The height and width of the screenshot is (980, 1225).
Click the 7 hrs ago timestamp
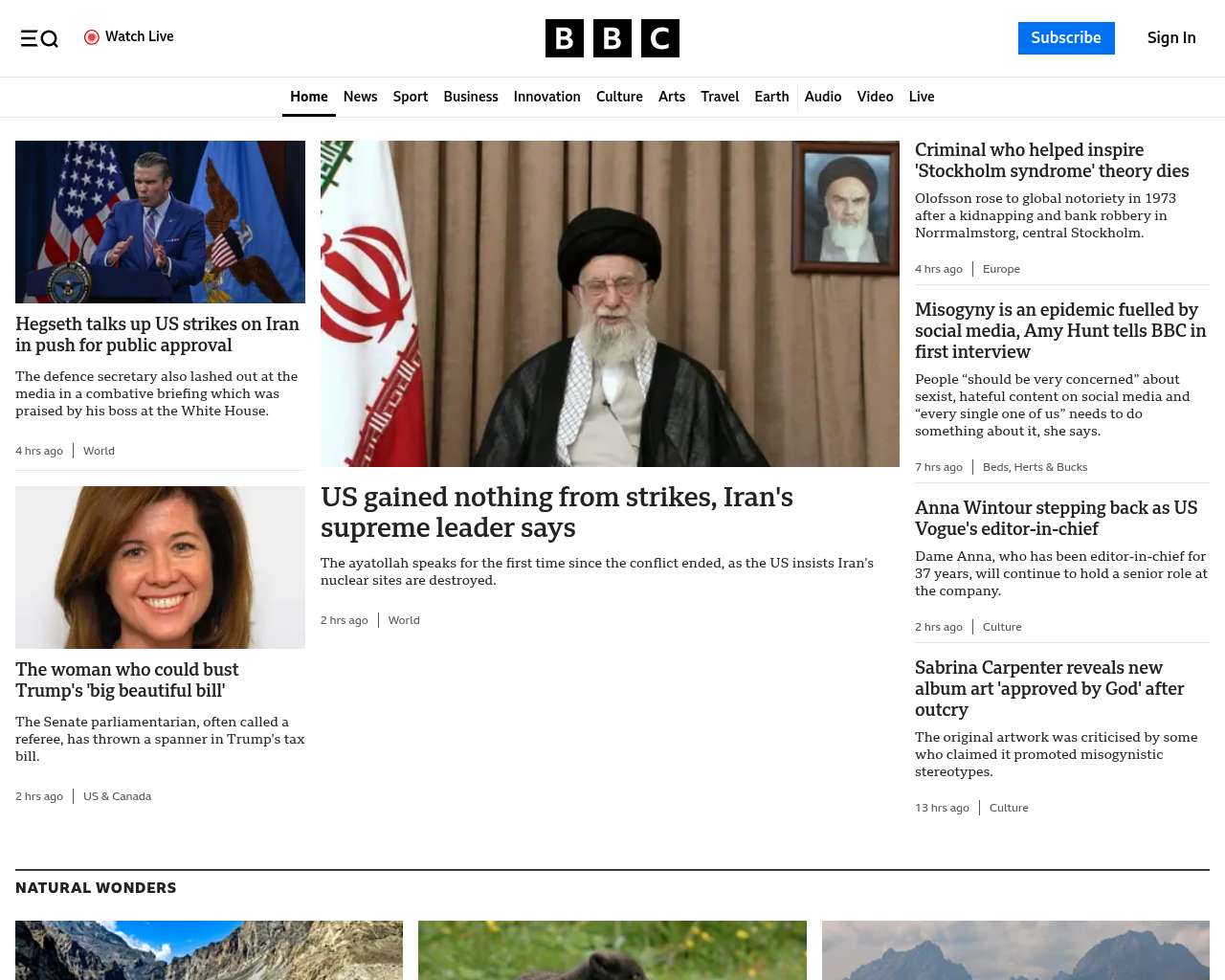click(x=939, y=467)
